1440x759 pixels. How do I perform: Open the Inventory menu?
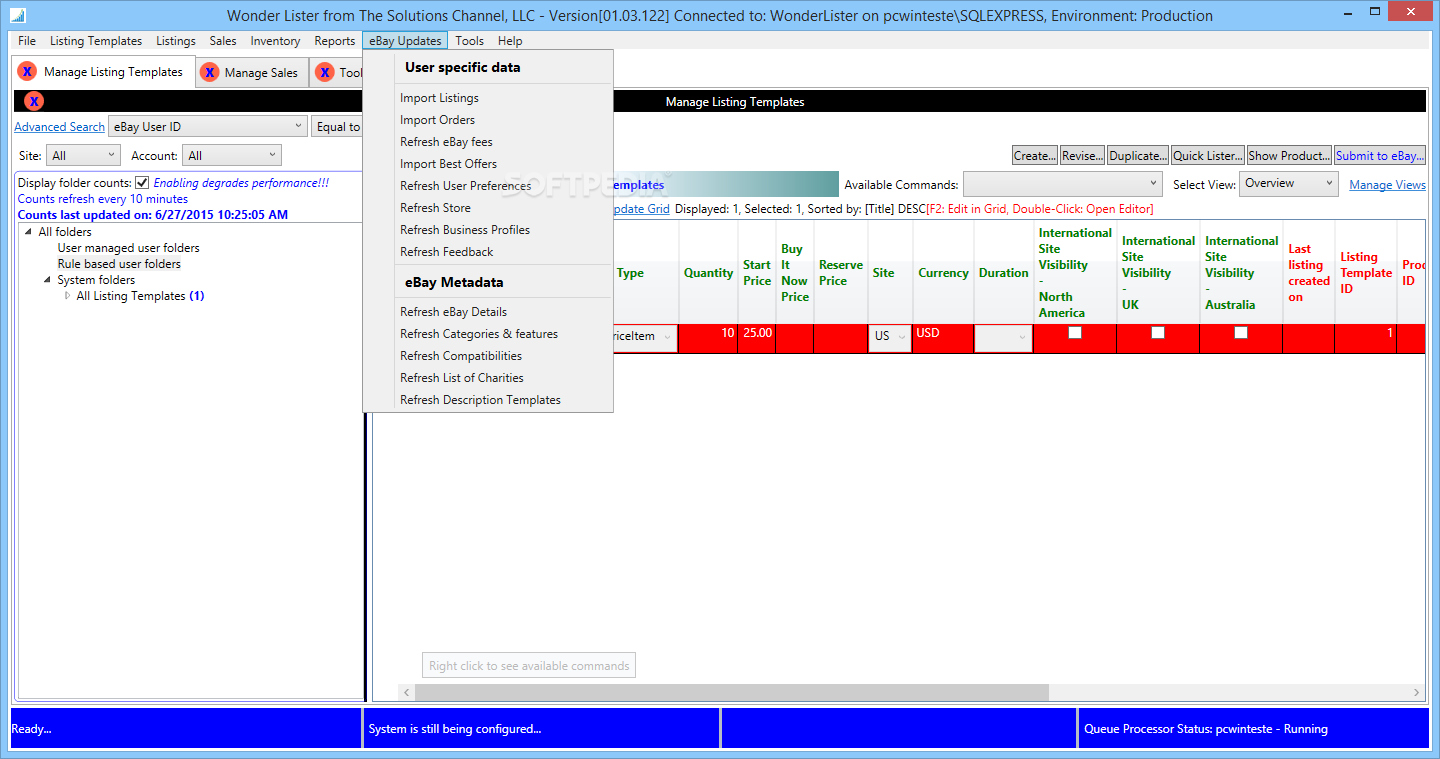coord(275,41)
